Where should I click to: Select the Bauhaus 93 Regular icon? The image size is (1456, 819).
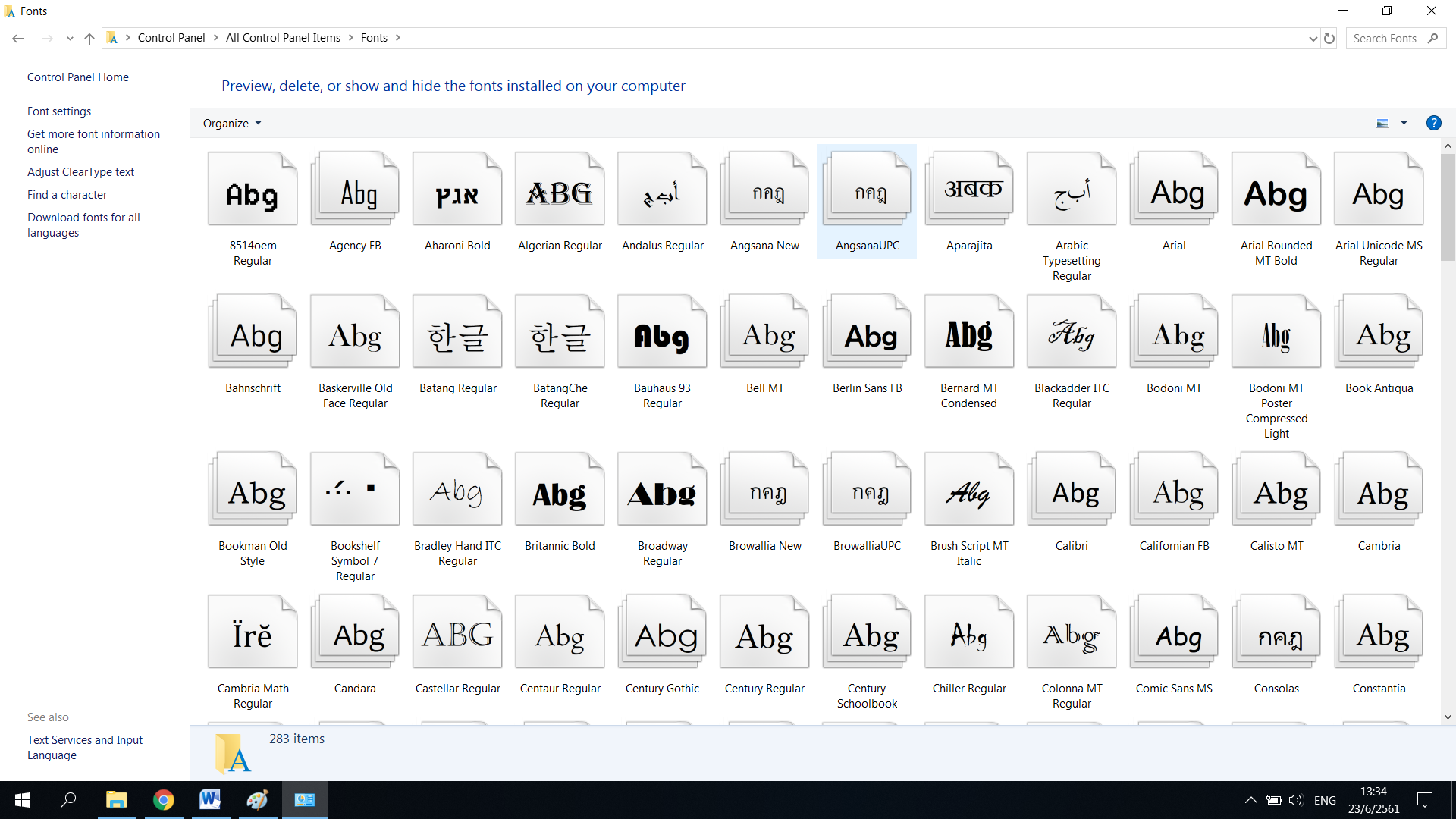click(662, 331)
